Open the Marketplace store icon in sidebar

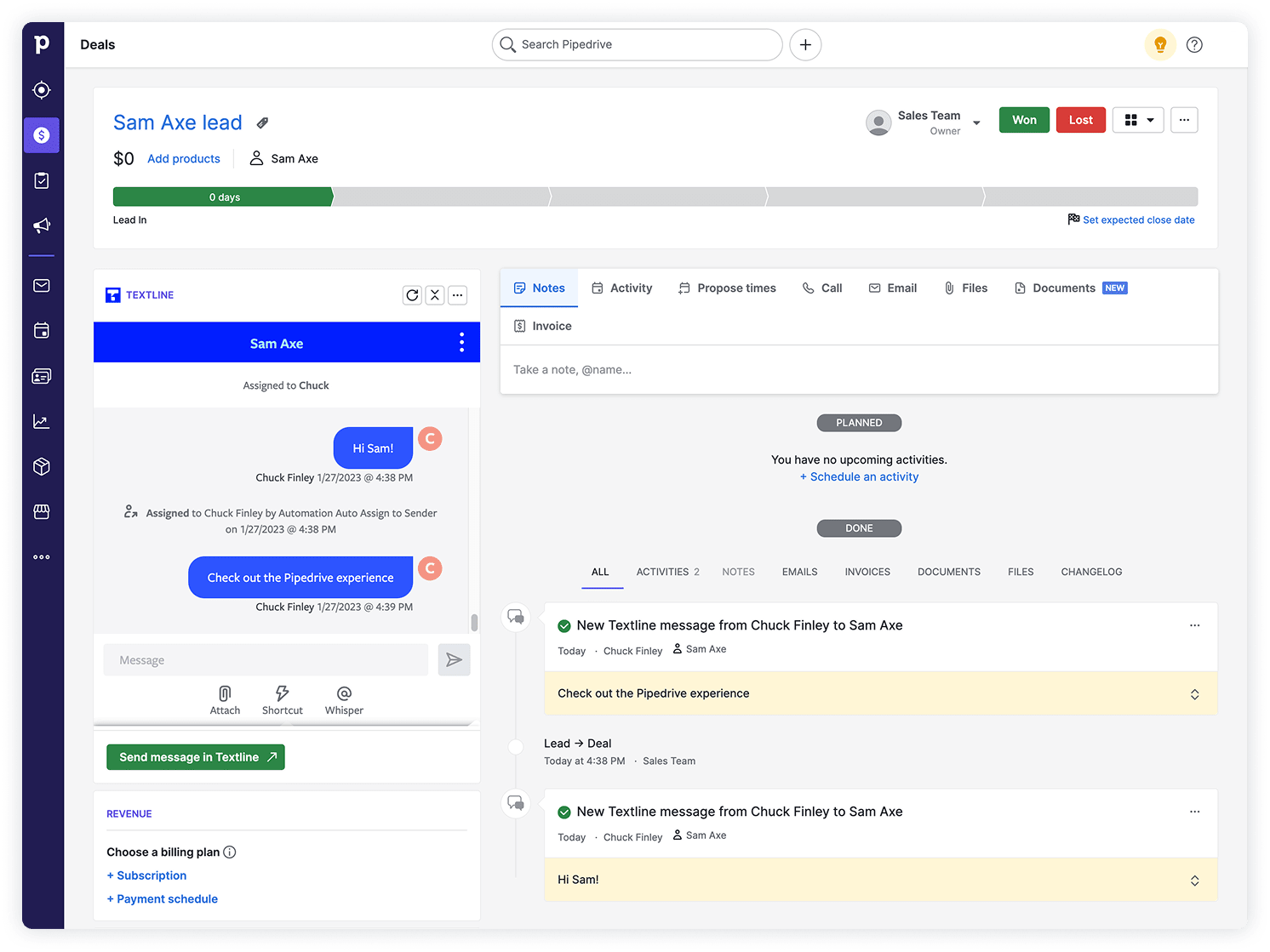(42, 511)
